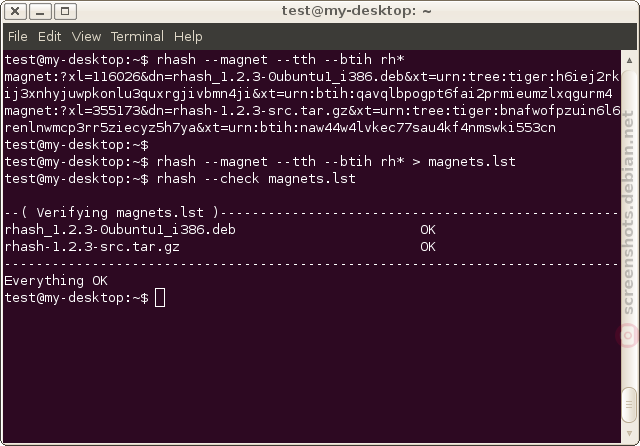This screenshot has height=446, width=640.
Task: Click the rhash_1.2.3-0ubuntu1_i386.deb filename in results
Action: point(120,230)
